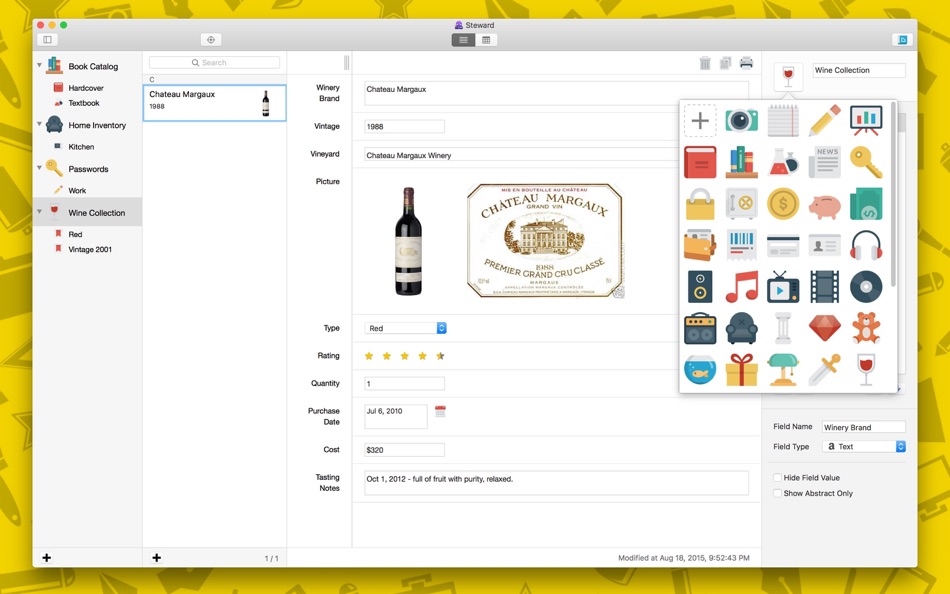This screenshot has width=950, height=594.
Task: Select the fish bowl icon
Action: tap(700, 370)
